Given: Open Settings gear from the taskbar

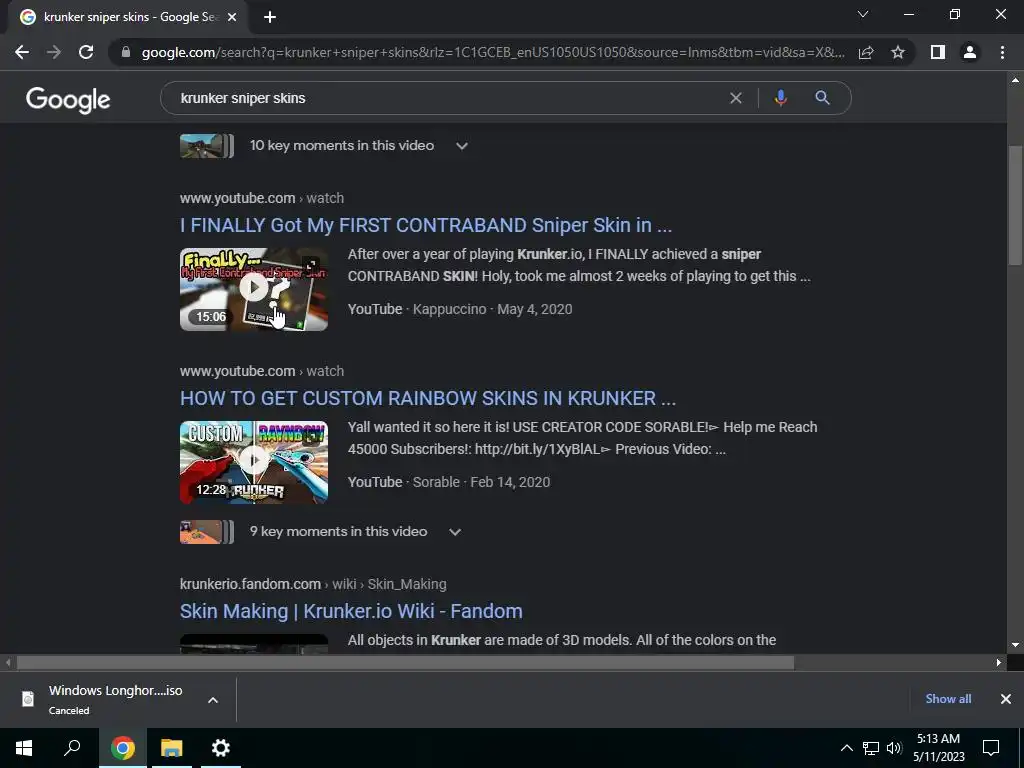Looking at the screenshot, I should point(221,748).
